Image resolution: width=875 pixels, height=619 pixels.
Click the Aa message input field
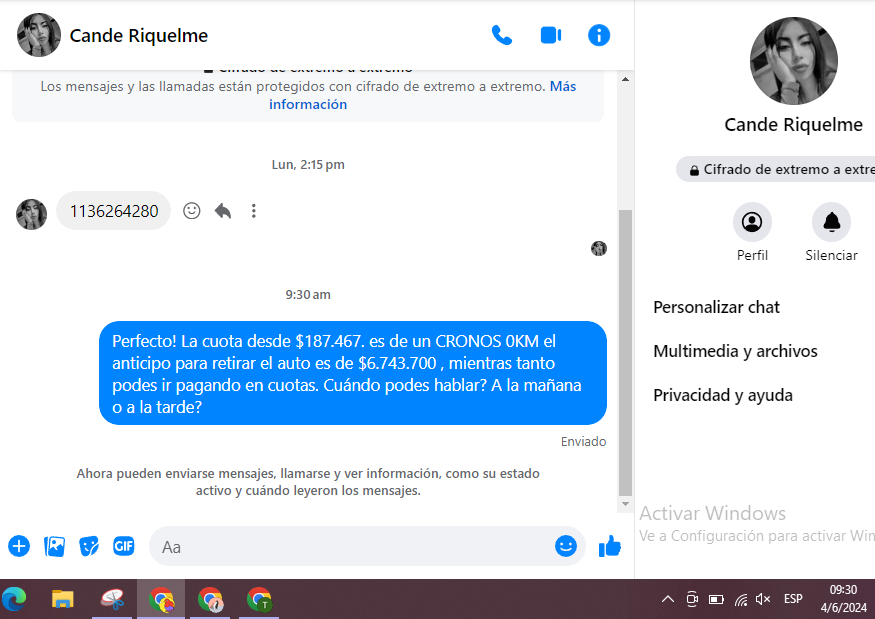(x=357, y=546)
